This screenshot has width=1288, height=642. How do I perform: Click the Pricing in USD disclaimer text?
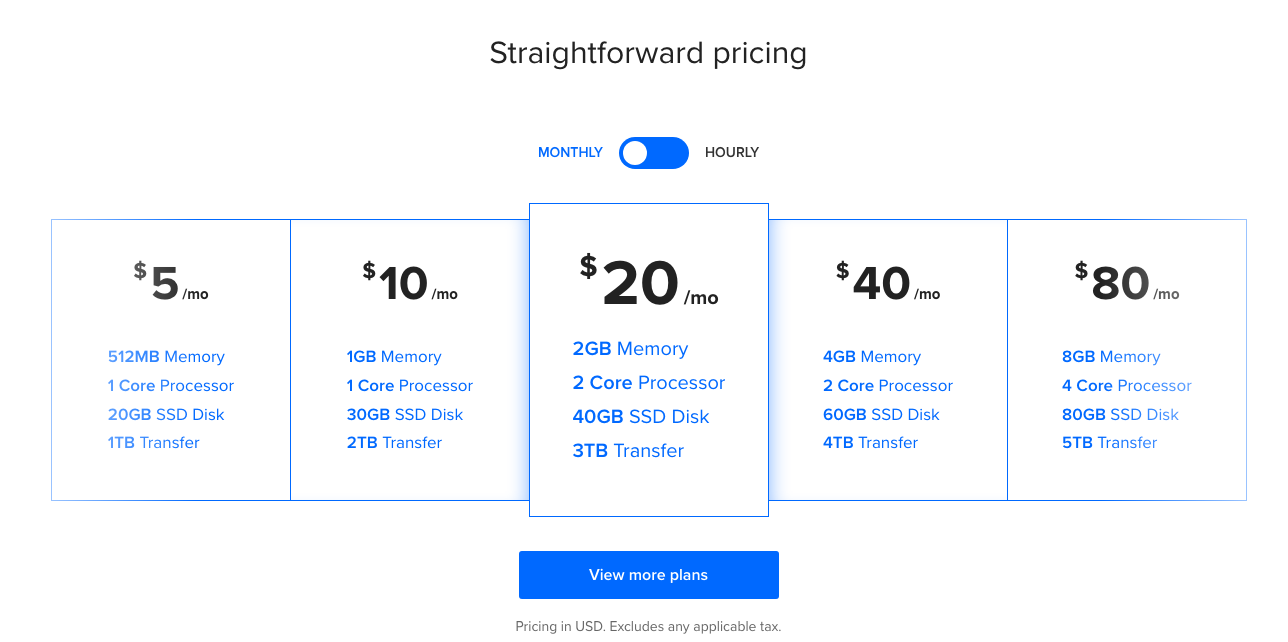point(648,627)
